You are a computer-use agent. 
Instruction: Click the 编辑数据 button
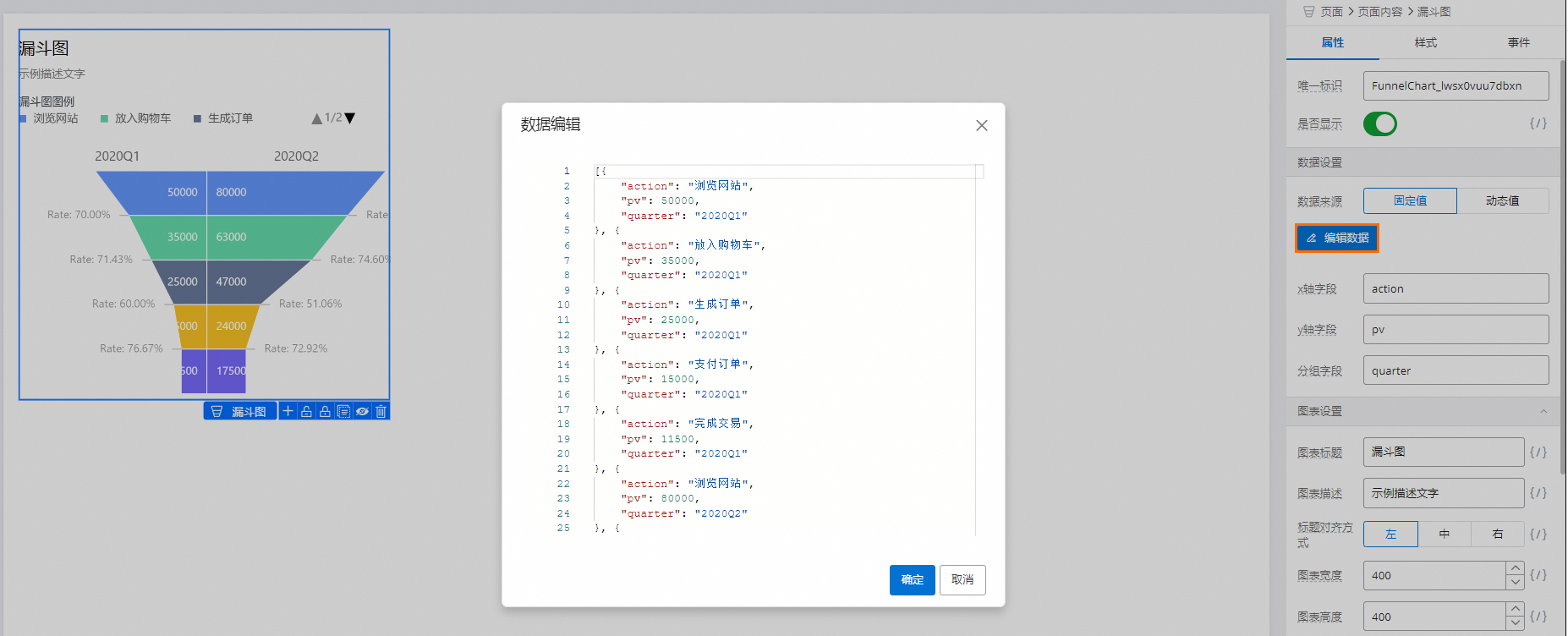click(x=1337, y=238)
